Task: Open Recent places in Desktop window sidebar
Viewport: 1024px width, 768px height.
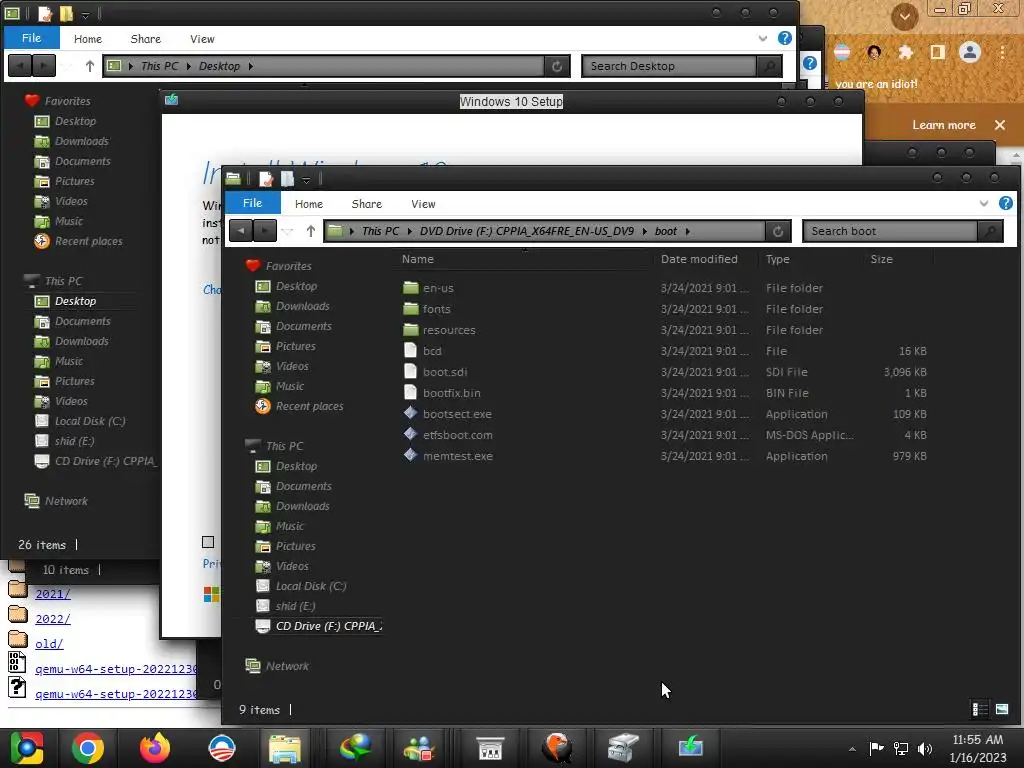Action: pyautogui.click(x=88, y=241)
